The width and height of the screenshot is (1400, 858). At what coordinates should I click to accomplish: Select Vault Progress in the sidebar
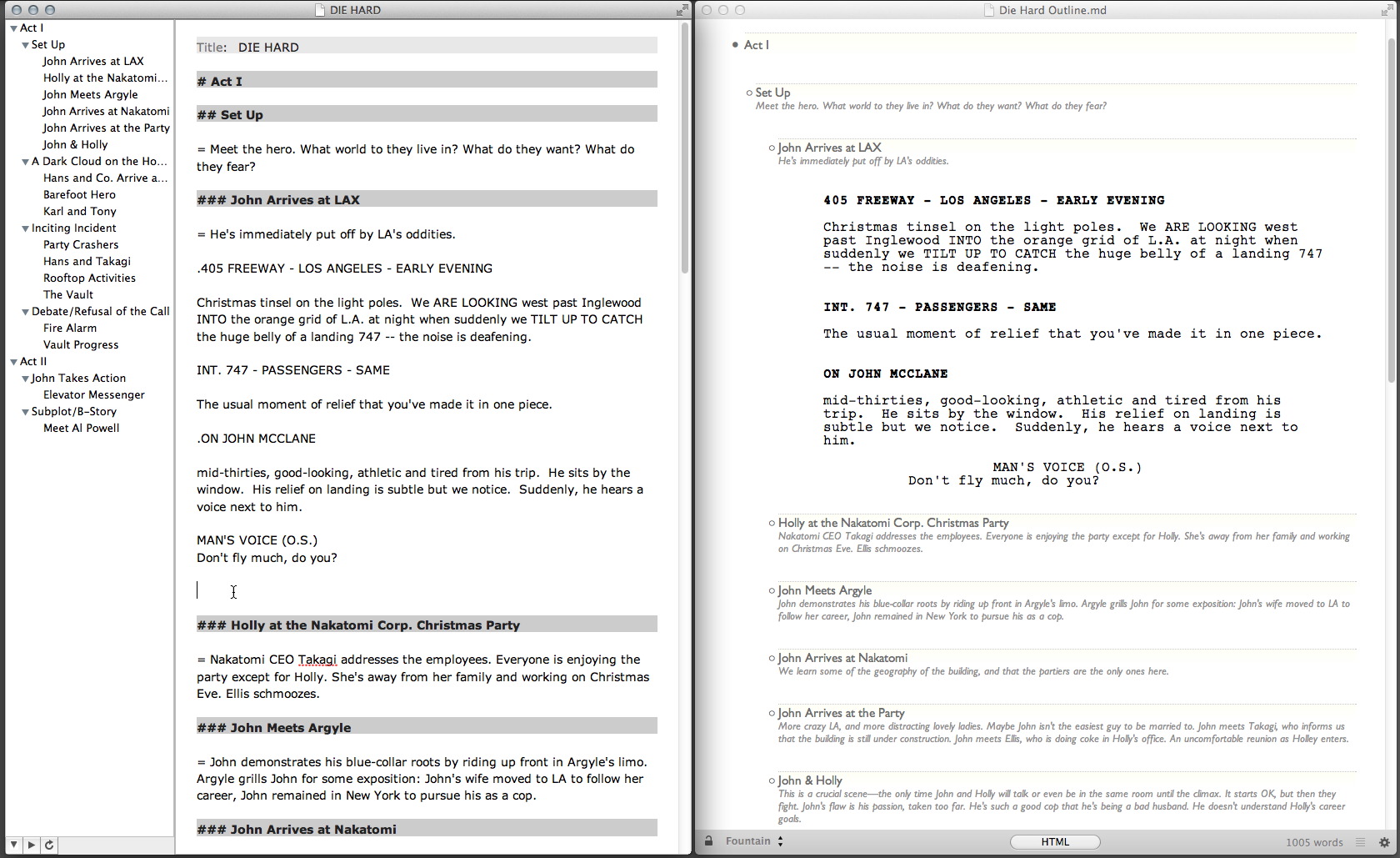pyautogui.click(x=81, y=344)
